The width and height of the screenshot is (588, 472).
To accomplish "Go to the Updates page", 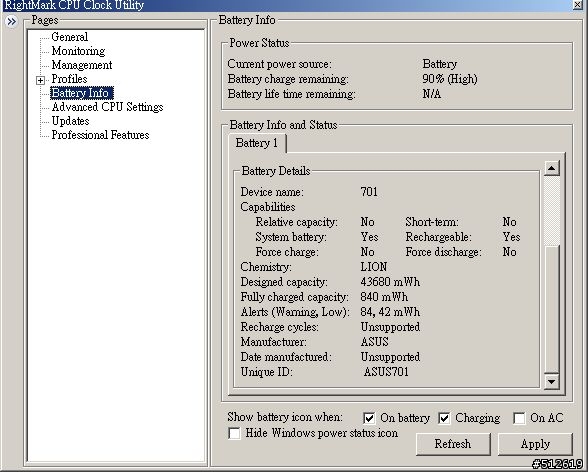I will [x=70, y=121].
